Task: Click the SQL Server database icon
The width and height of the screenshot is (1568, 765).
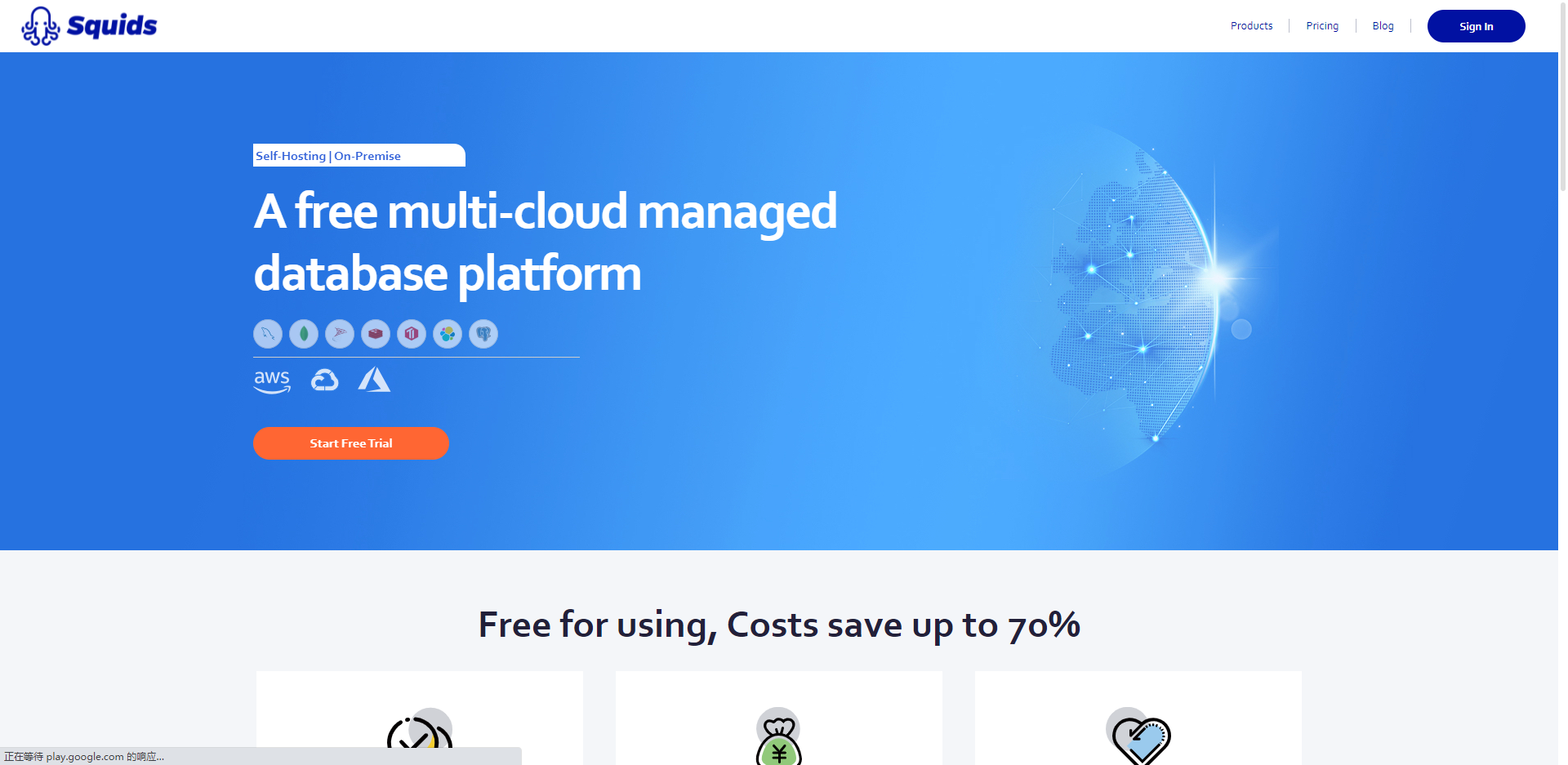Action: click(x=340, y=334)
